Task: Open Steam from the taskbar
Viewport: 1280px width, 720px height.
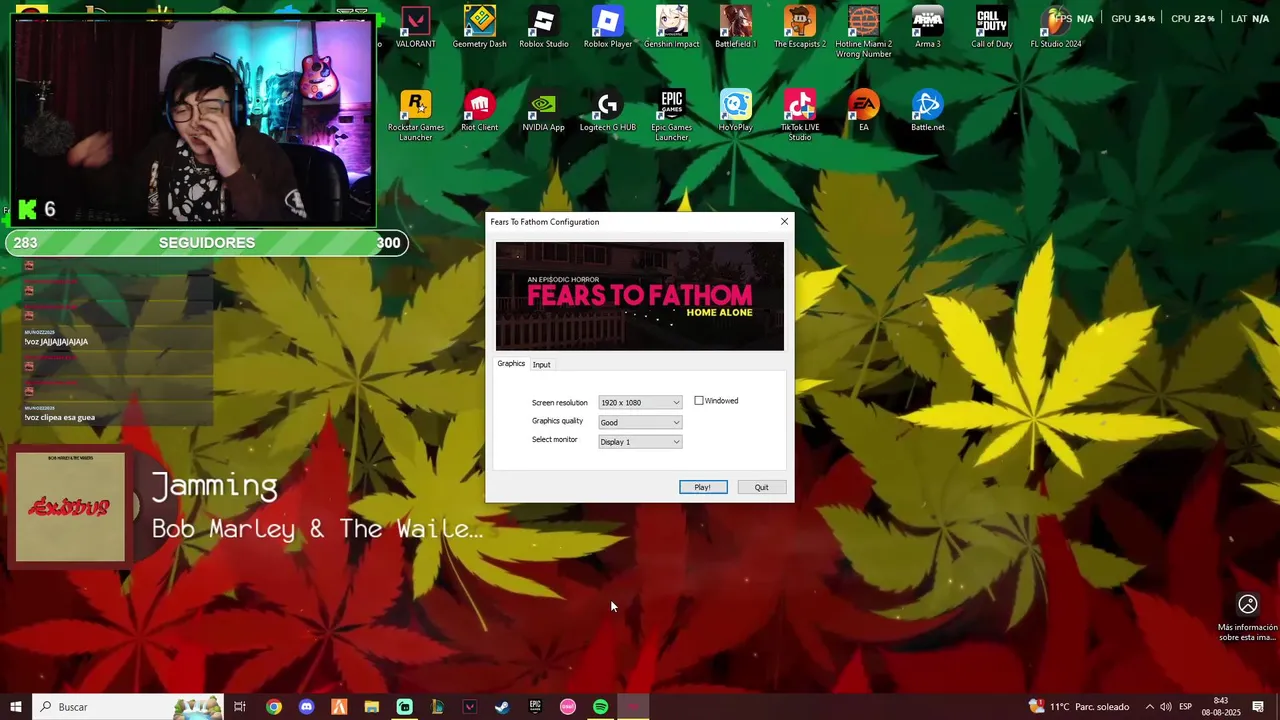Action: coord(502,707)
